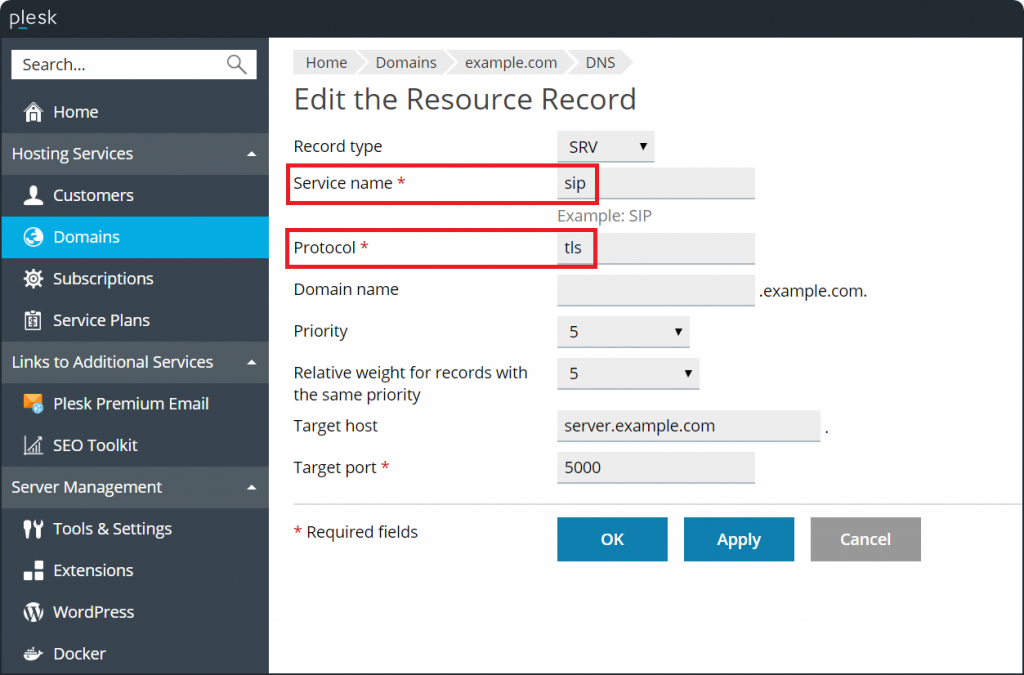Click the Cancel button
This screenshot has width=1024, height=675.
click(865, 539)
